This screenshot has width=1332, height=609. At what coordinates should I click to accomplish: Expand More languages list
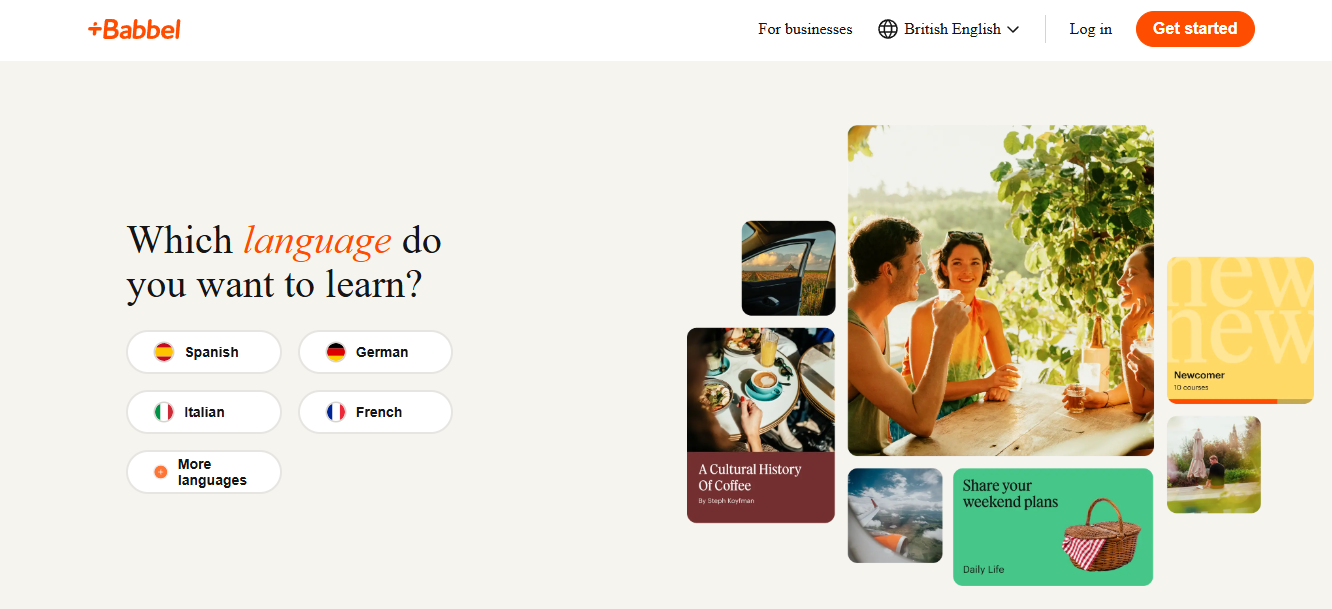[204, 472]
